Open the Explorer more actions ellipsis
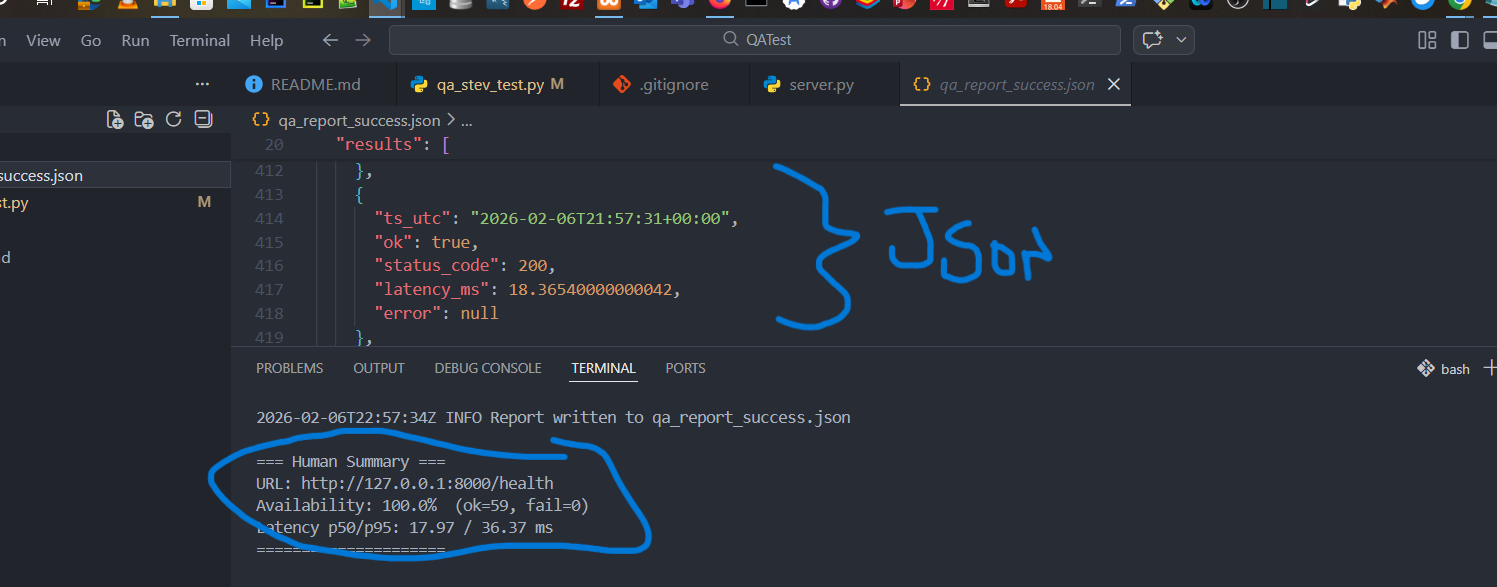This screenshot has width=1497, height=587. tap(202, 85)
